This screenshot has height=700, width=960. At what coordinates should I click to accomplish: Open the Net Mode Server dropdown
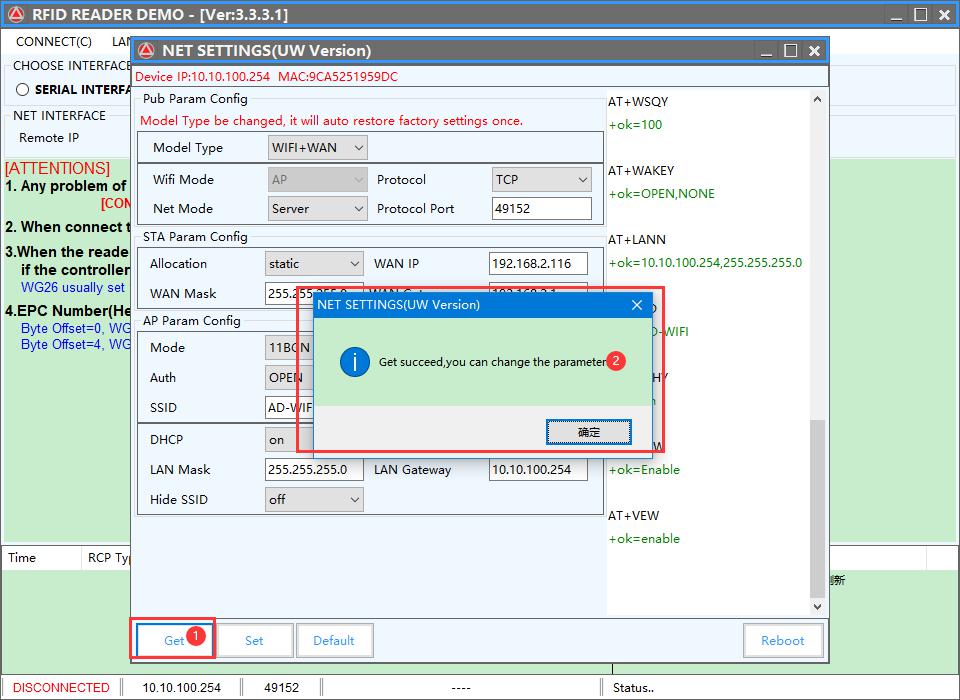click(318, 209)
